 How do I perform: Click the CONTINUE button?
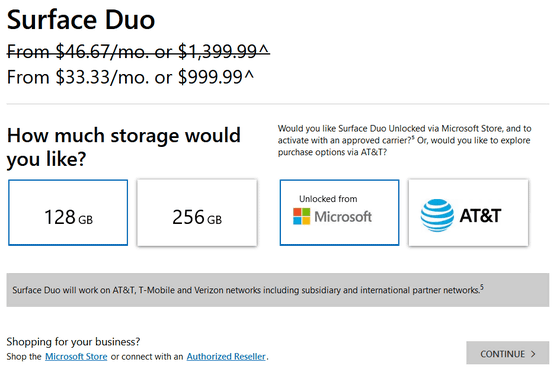508,353
